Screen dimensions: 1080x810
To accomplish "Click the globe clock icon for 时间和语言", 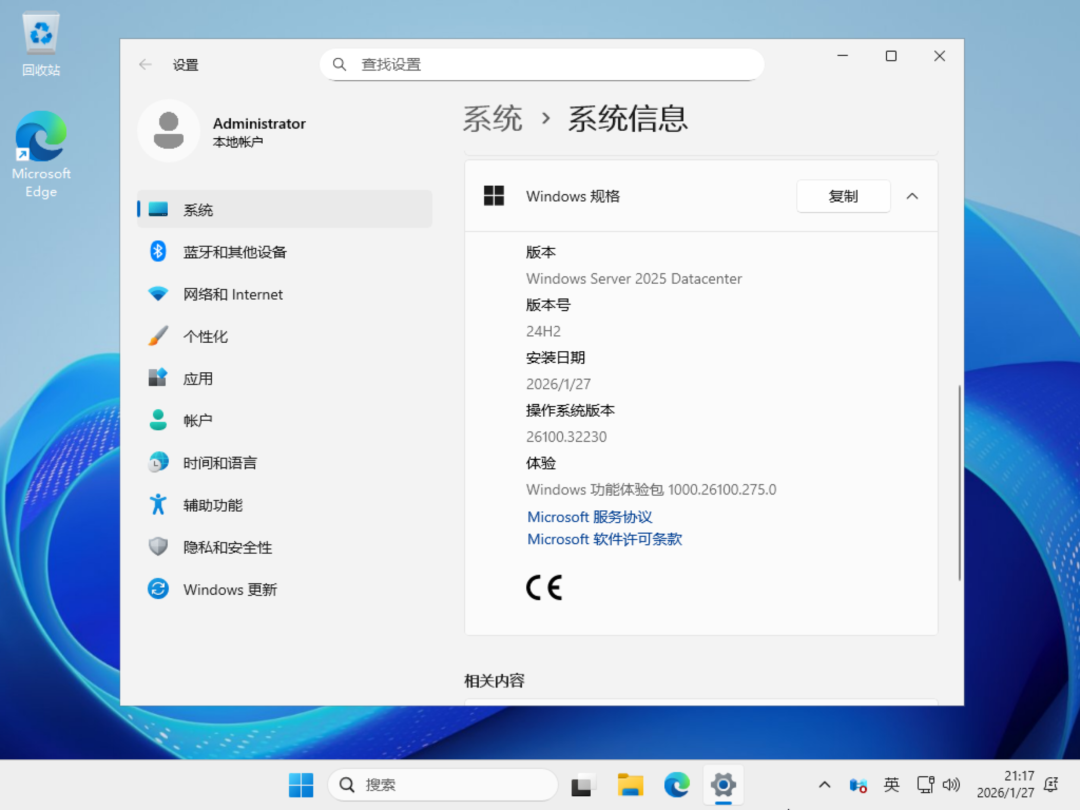I will [158, 462].
